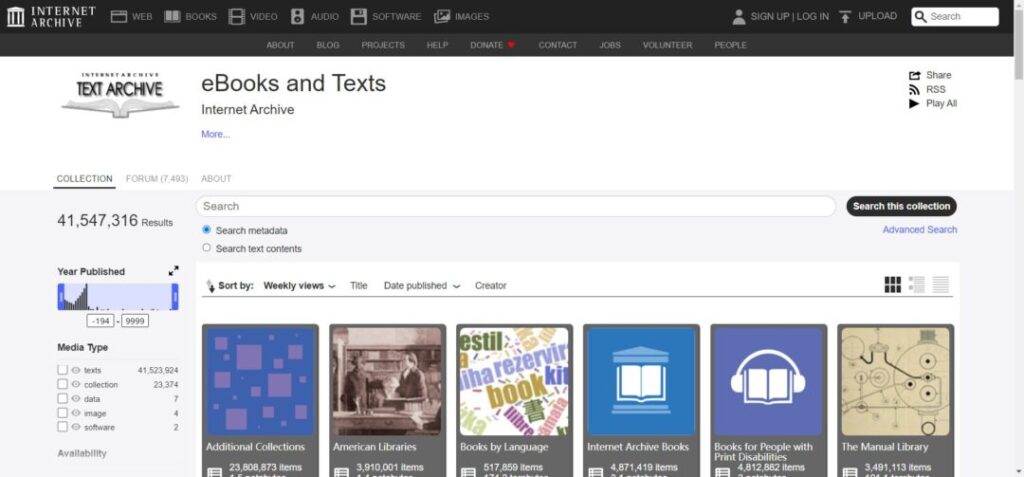The width and height of the screenshot is (1024, 477).
Task: Expand the Year Published histogram
Action: pos(173,271)
